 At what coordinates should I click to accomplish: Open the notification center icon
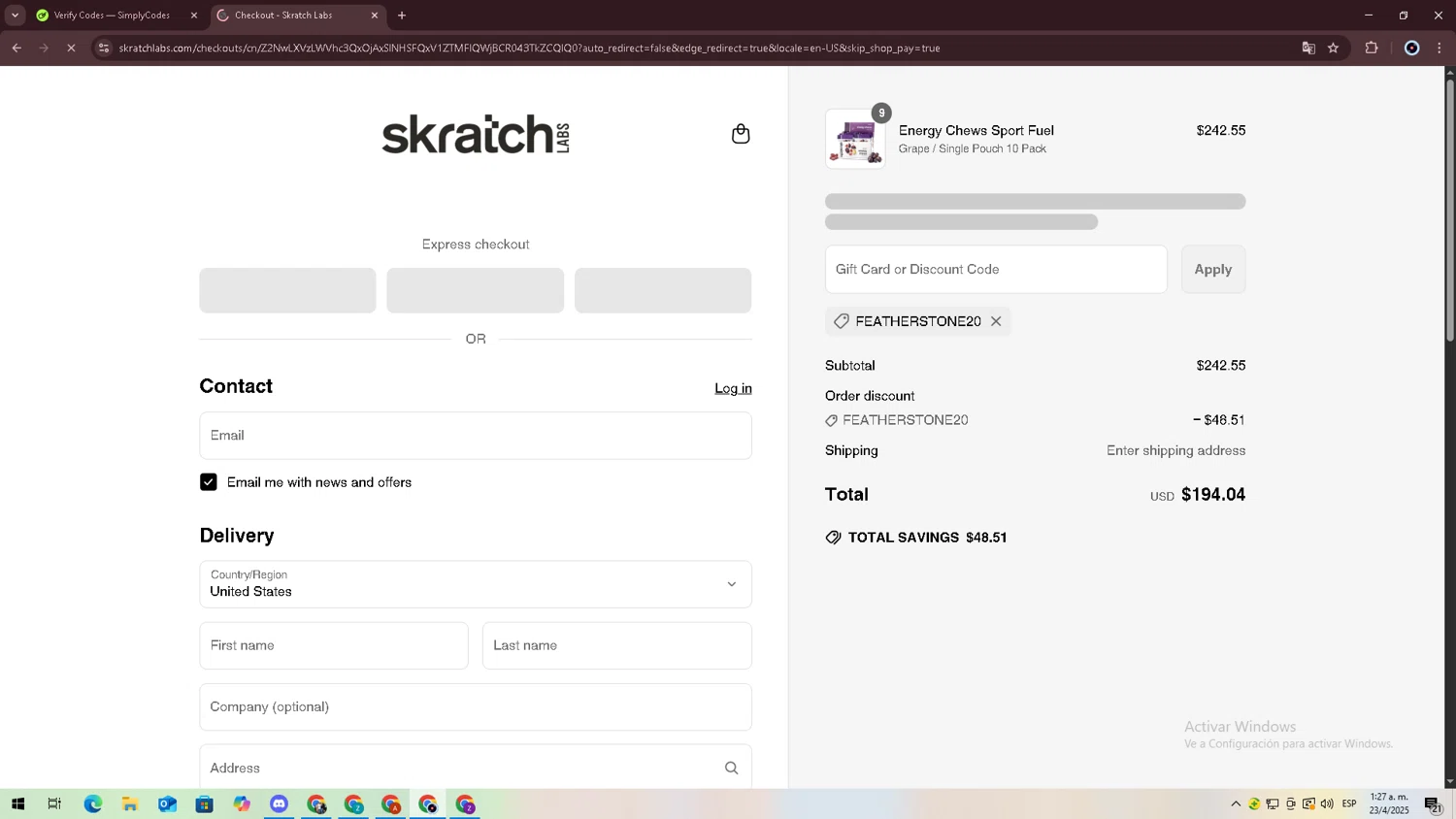pos(1433,804)
